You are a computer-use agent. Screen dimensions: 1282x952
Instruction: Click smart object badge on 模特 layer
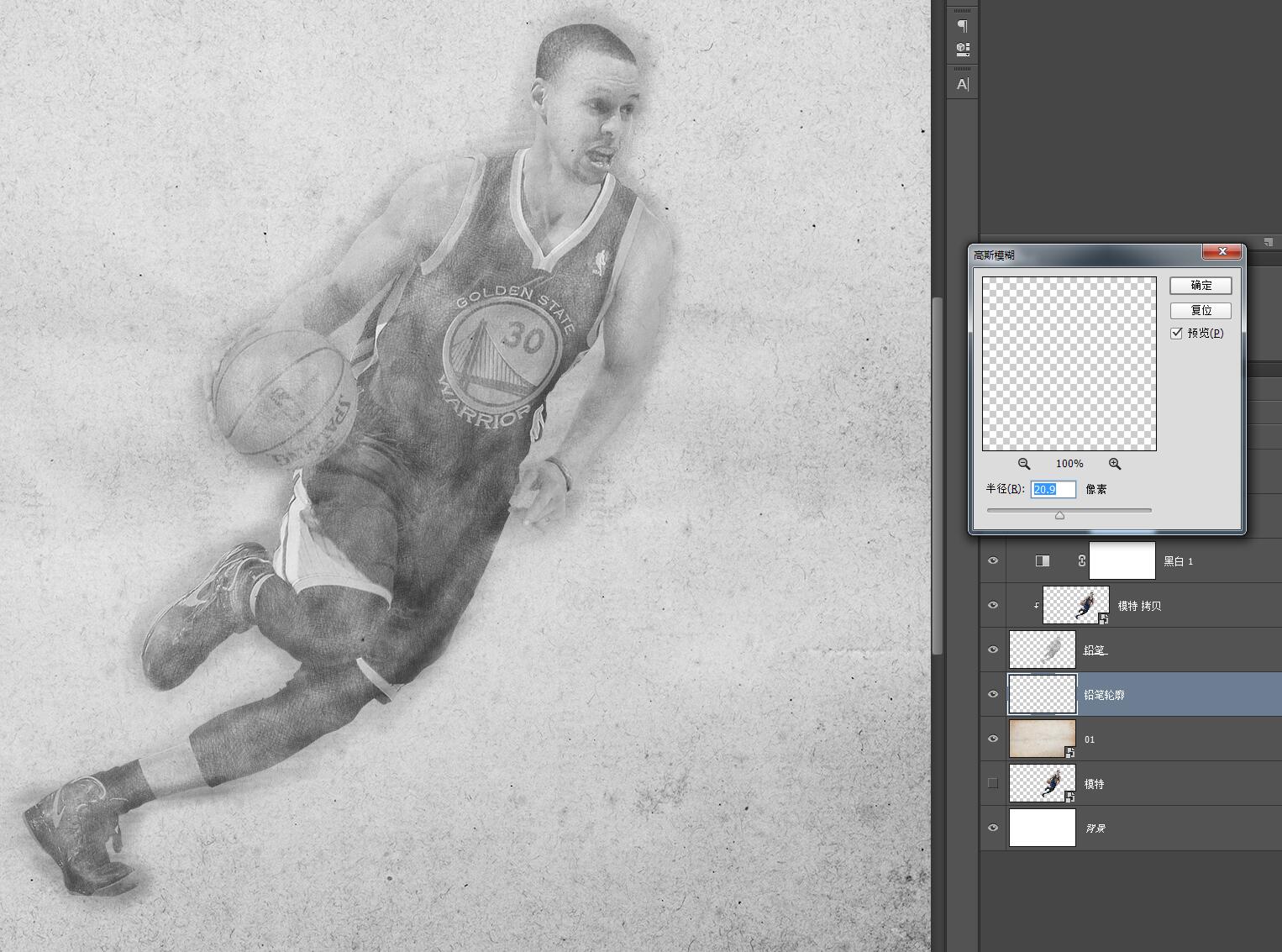click(1070, 797)
